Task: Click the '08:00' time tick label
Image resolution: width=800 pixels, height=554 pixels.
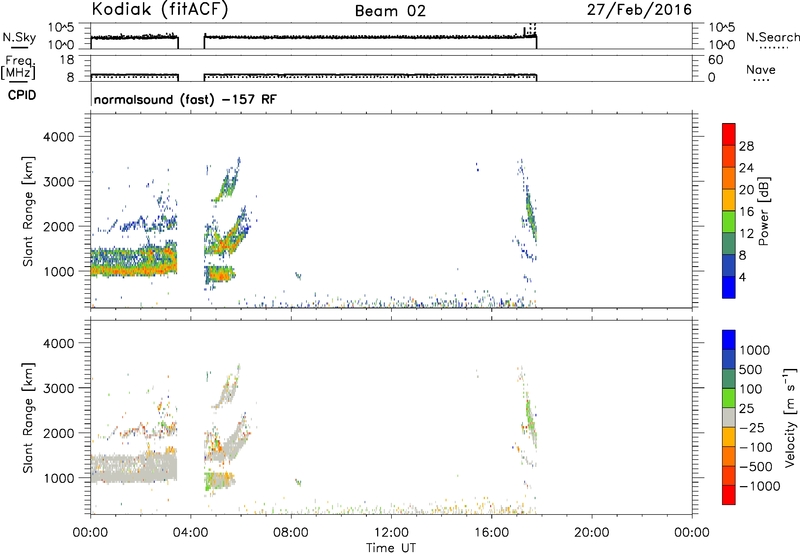Action: click(291, 533)
